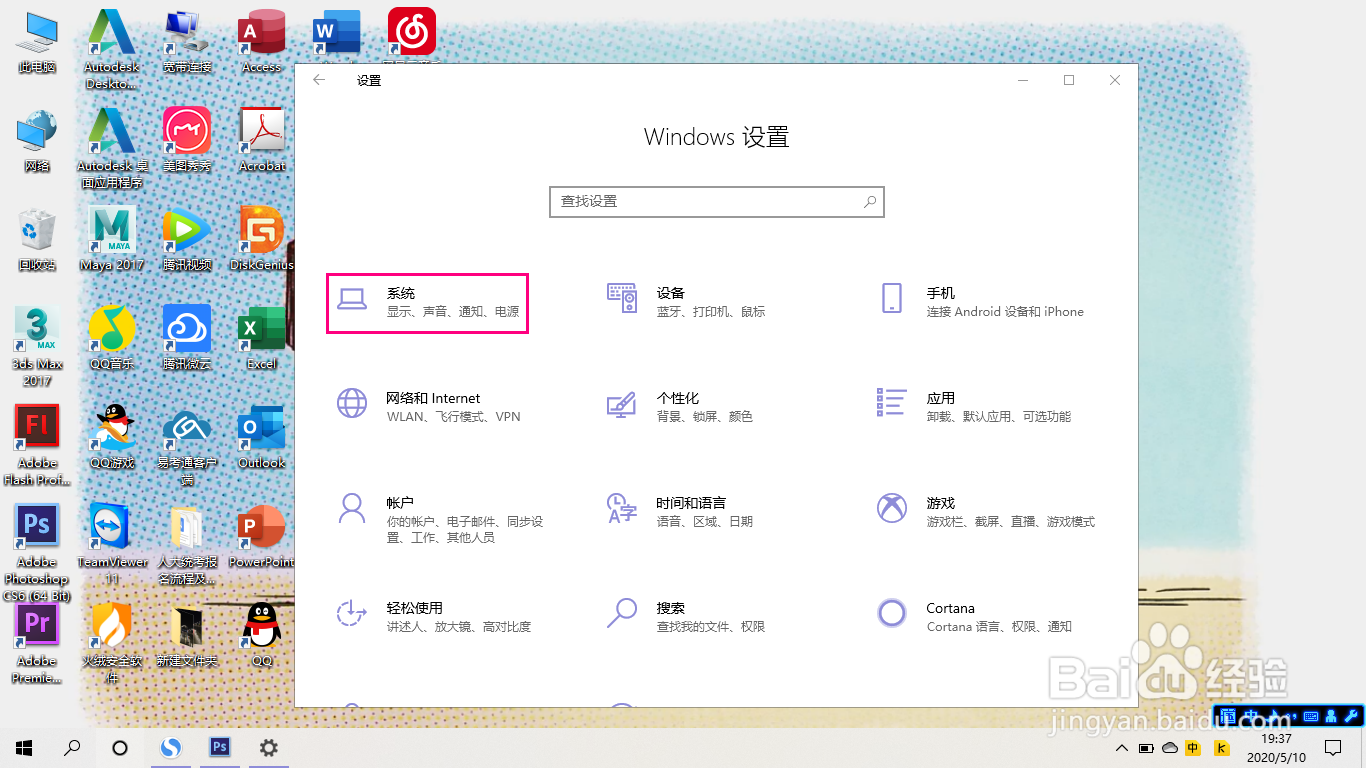Open the Start menu
The width and height of the screenshot is (1366, 768).
22,747
